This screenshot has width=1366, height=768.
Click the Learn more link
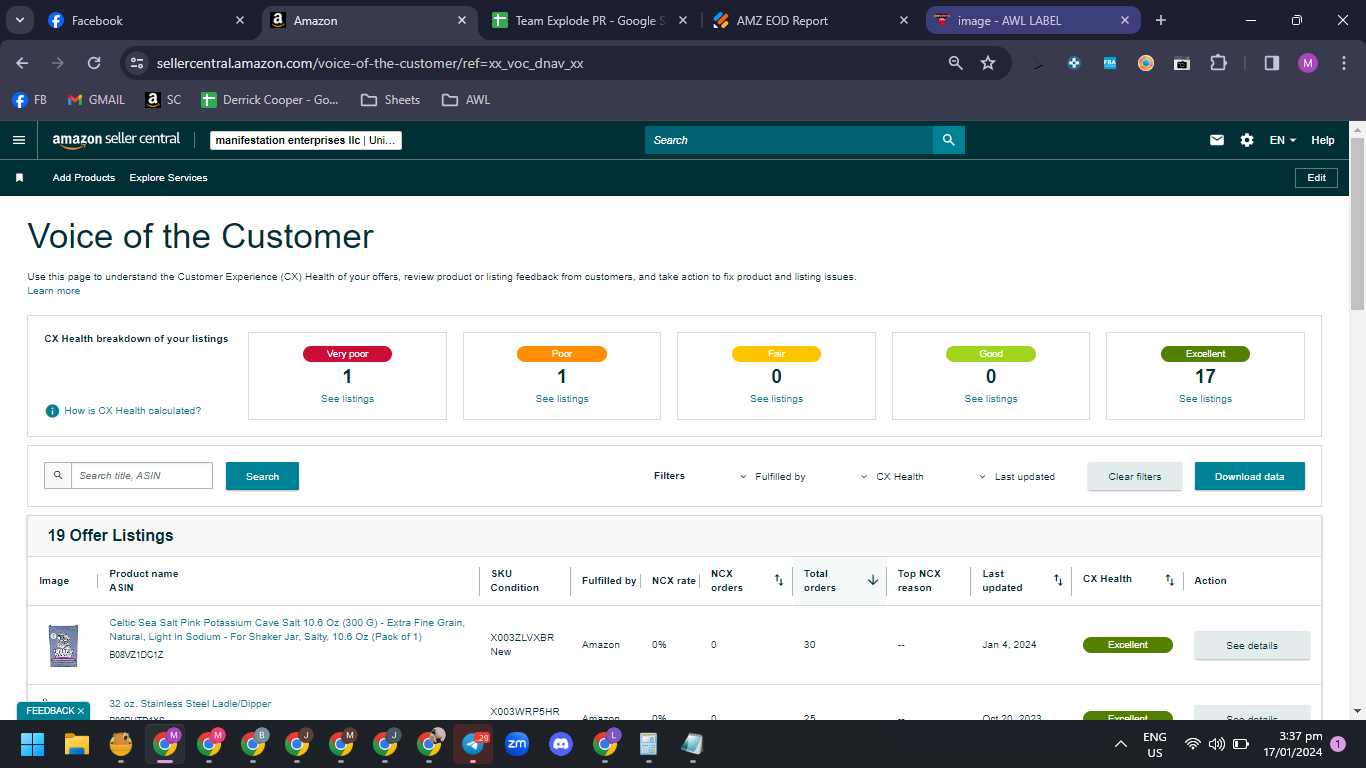(54, 291)
